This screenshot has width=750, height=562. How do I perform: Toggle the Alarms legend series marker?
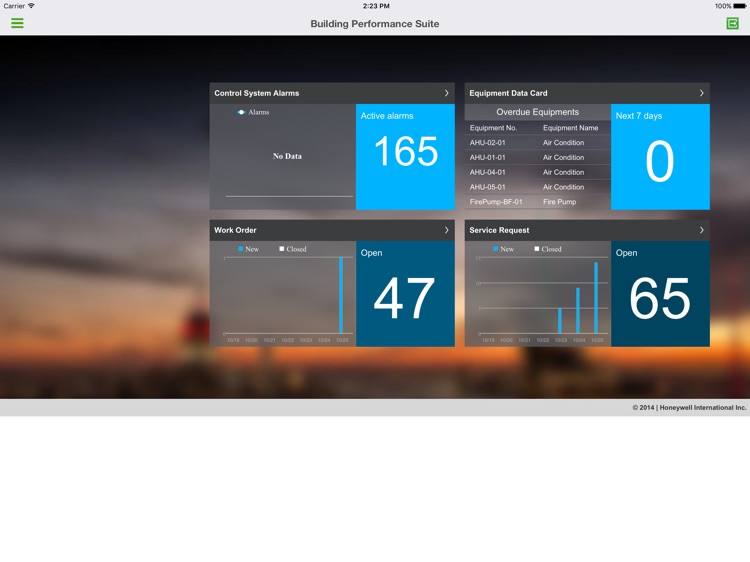point(242,113)
